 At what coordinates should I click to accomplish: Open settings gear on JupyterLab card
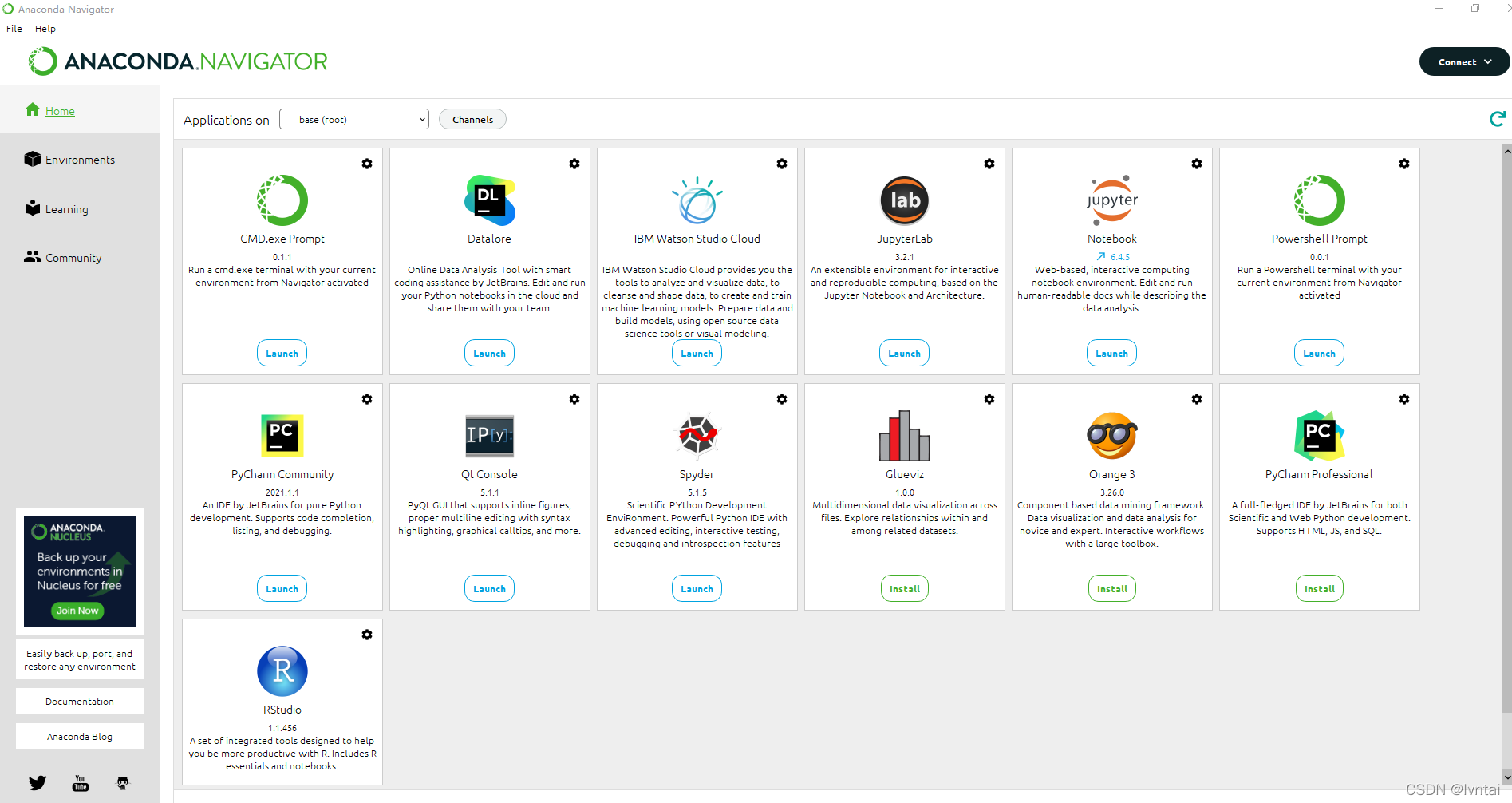(x=989, y=164)
